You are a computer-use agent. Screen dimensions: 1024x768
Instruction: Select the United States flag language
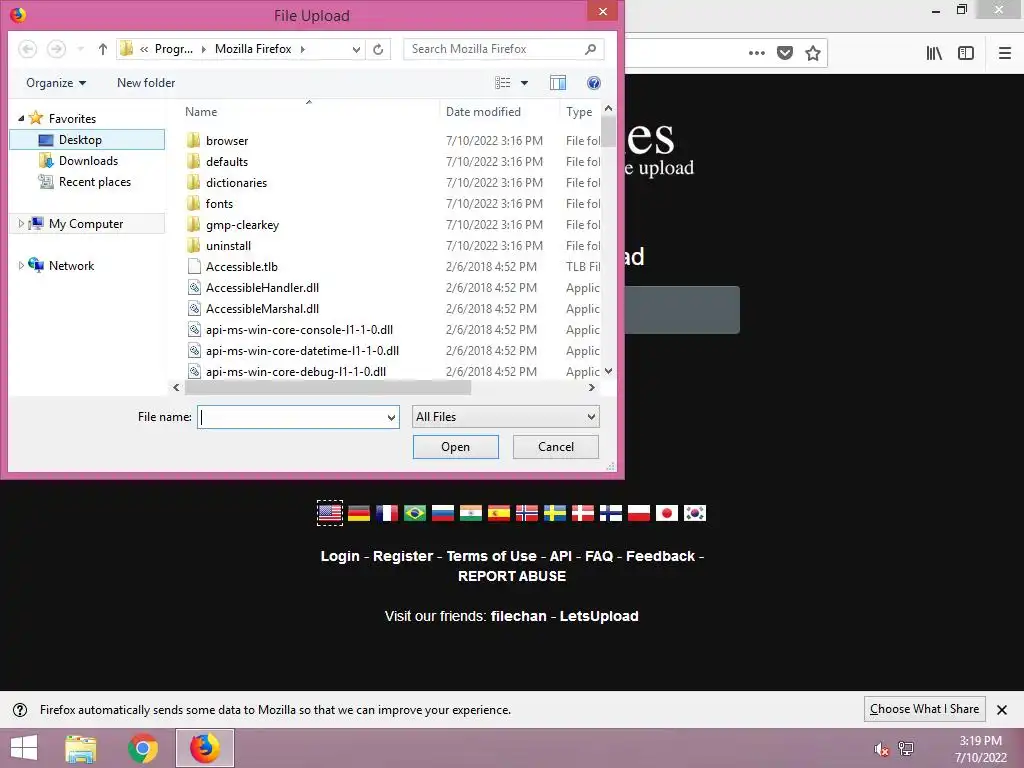tap(330, 513)
